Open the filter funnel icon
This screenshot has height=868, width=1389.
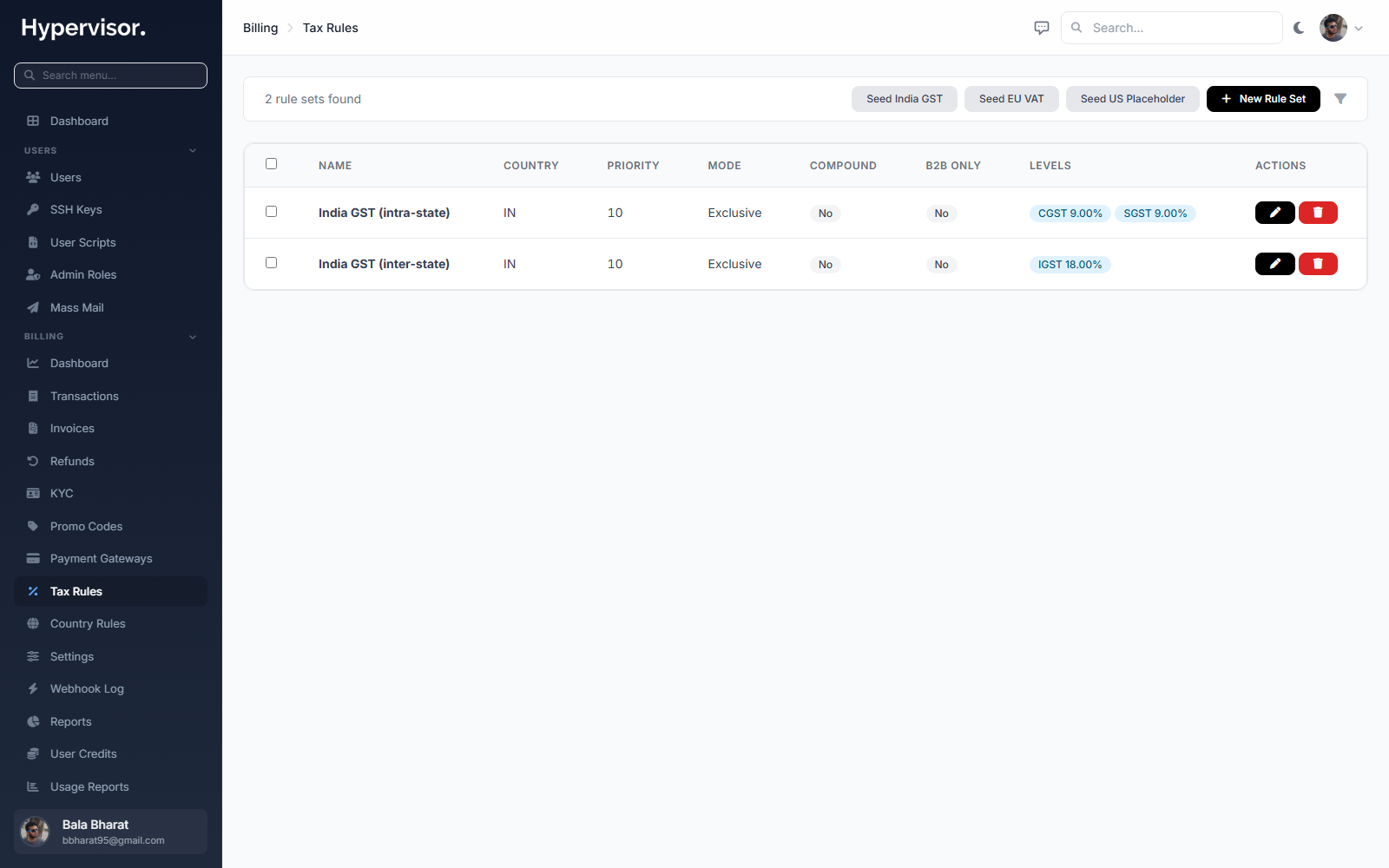tap(1340, 99)
